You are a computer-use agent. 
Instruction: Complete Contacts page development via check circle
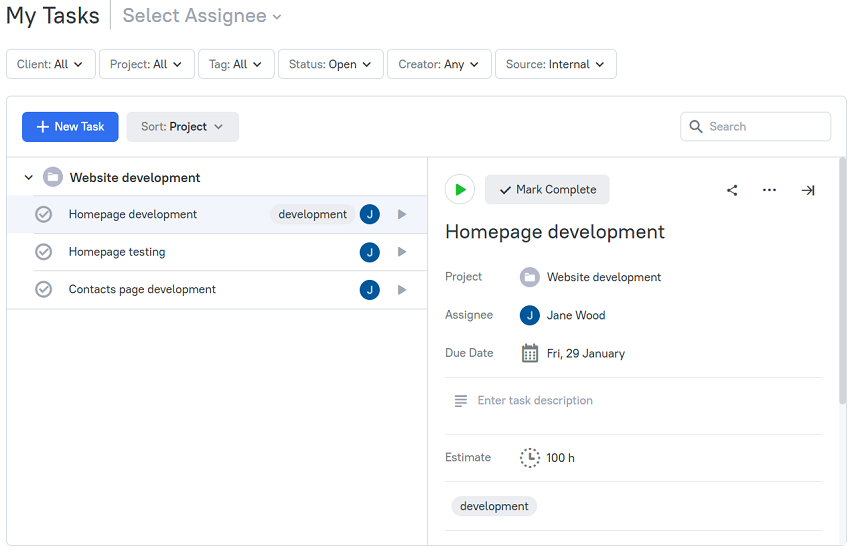tap(43, 289)
